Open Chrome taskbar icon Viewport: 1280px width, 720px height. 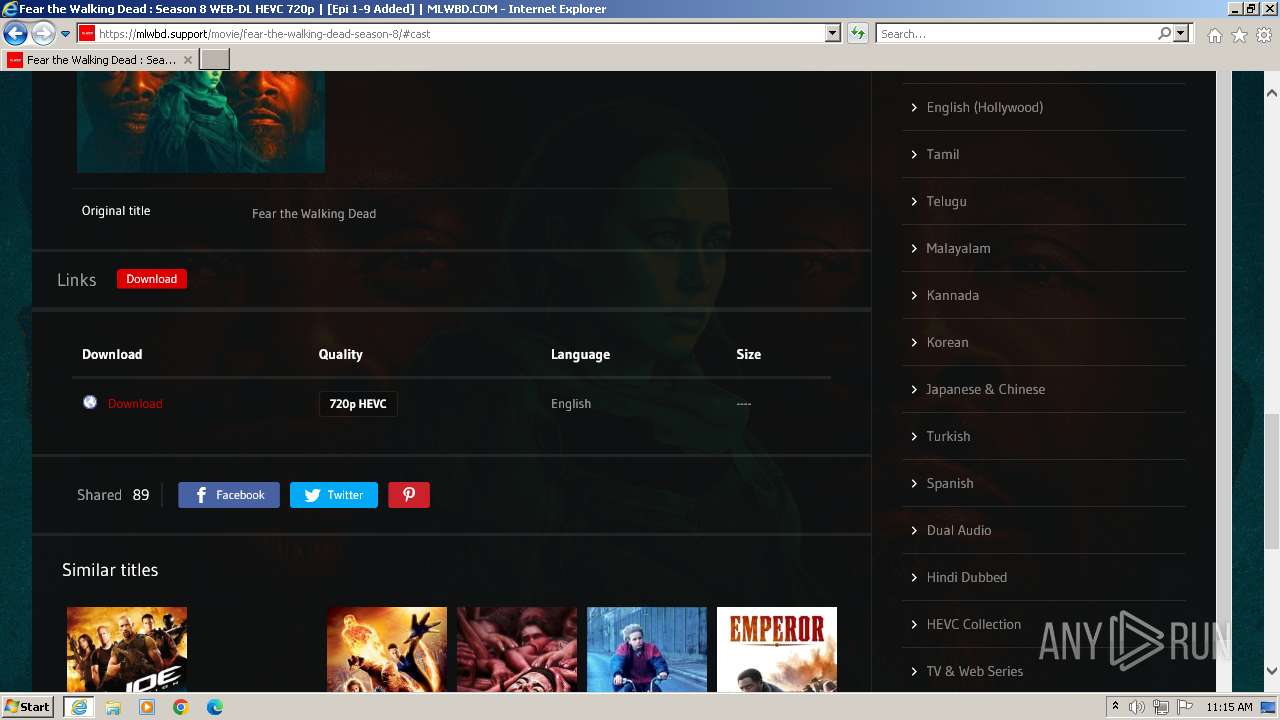click(x=181, y=707)
